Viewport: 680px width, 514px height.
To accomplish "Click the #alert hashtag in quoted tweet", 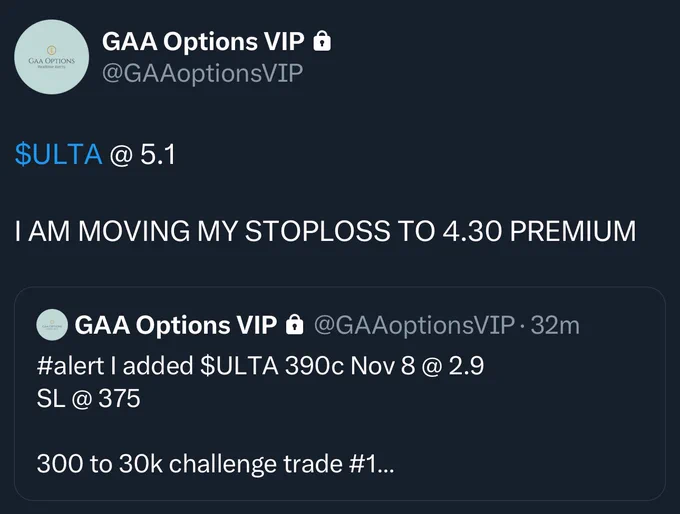I will click(70, 366).
